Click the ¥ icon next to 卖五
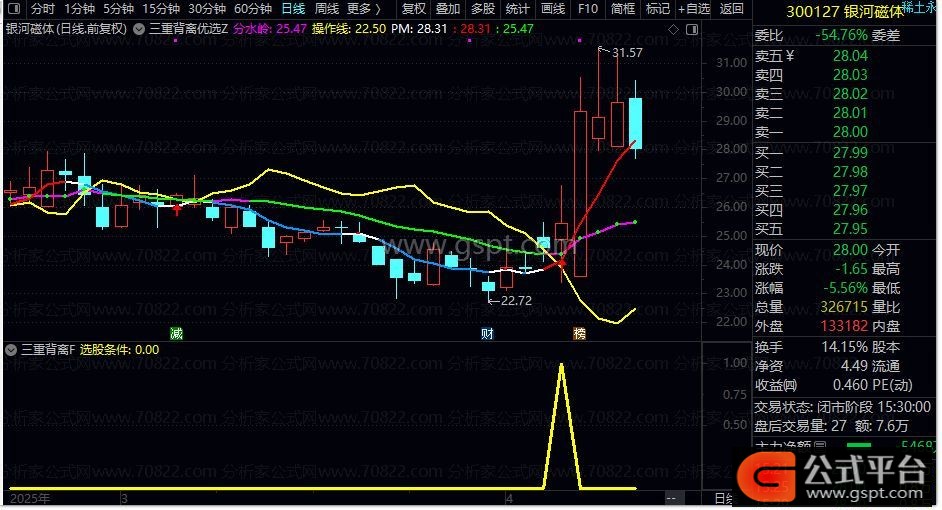Viewport: 942px width, 510px height. pyautogui.click(x=790, y=56)
